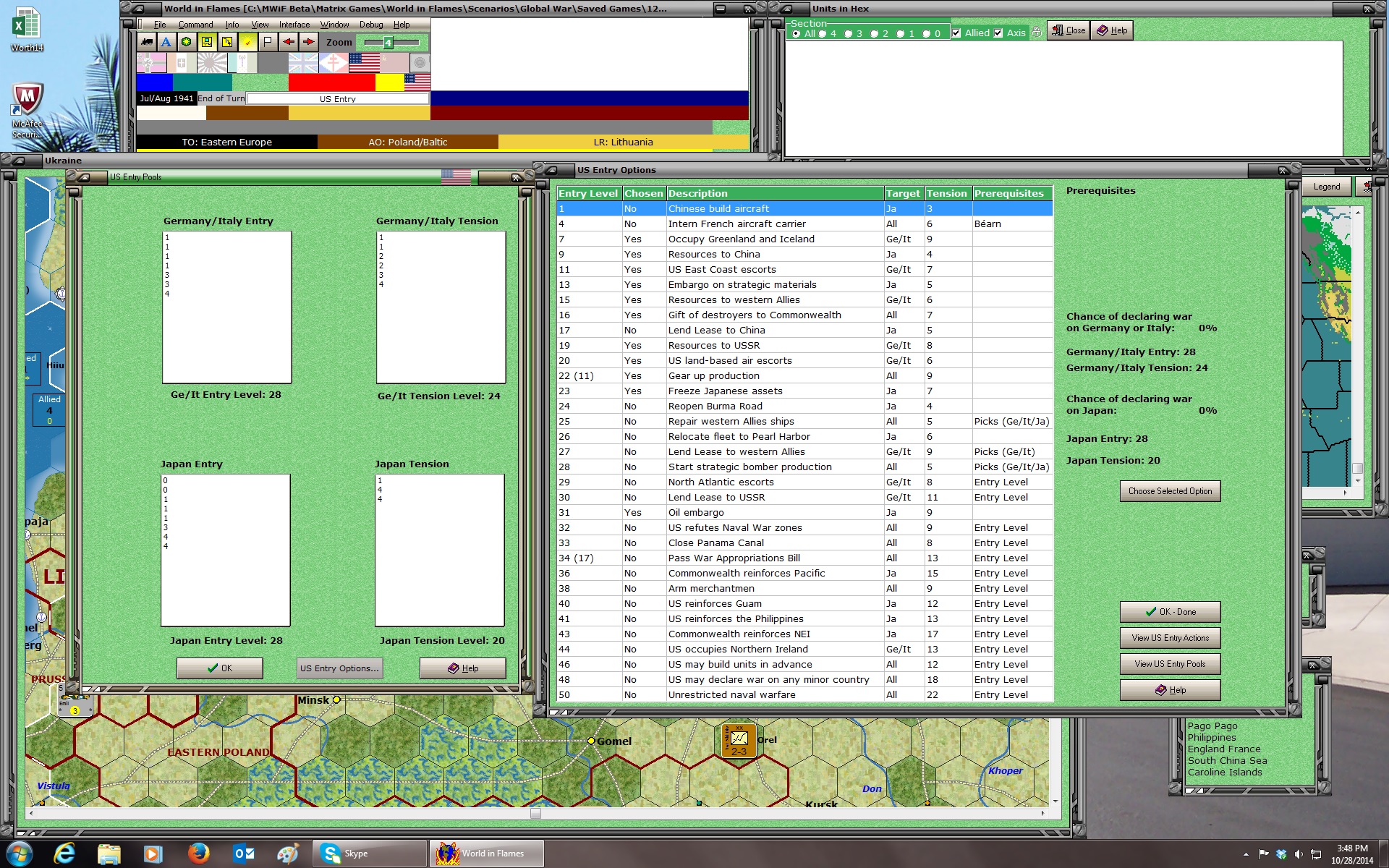Toggle the Axis checkbox

[x=998, y=33]
